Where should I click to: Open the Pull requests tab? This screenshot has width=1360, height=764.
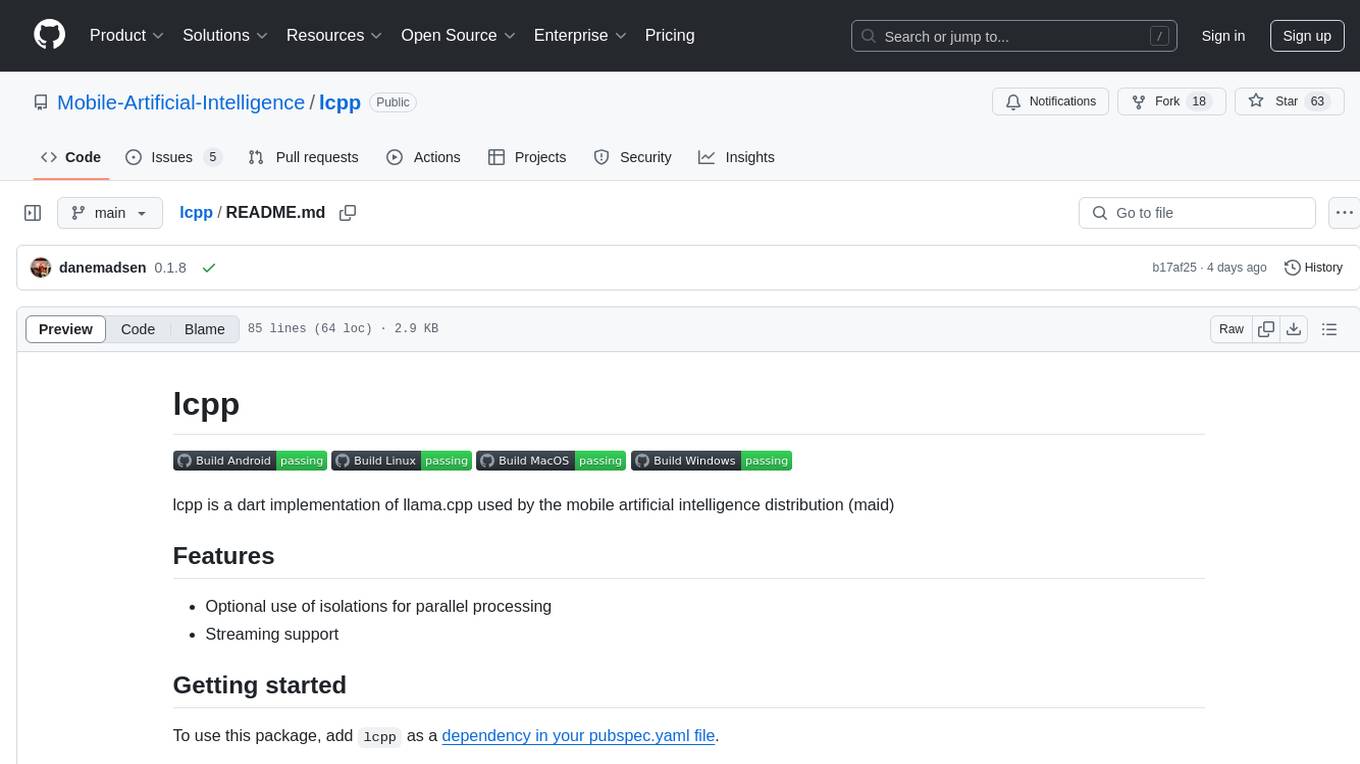(303, 157)
